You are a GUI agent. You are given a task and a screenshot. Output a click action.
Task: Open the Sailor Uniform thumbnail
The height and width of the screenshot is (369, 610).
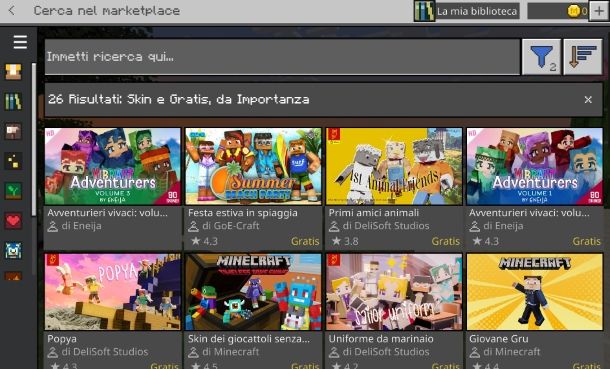[394, 292]
